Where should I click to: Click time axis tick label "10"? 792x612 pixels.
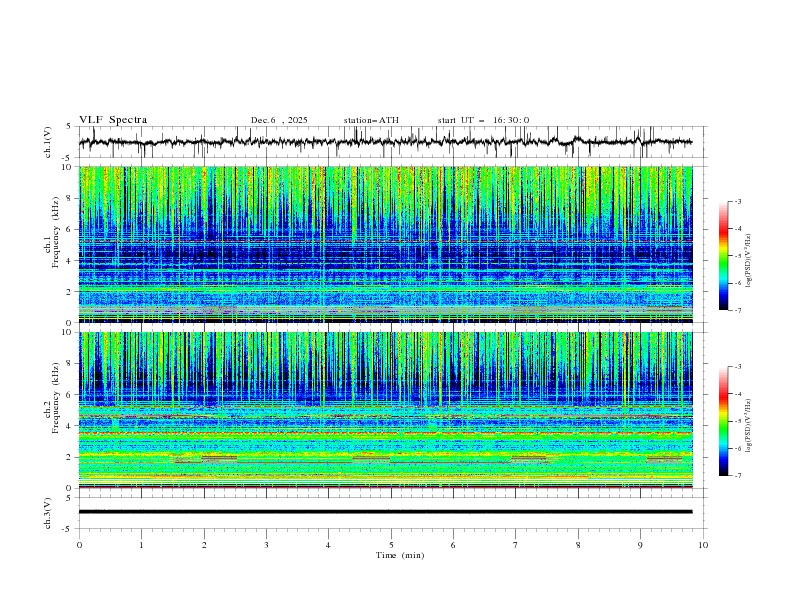[703, 545]
